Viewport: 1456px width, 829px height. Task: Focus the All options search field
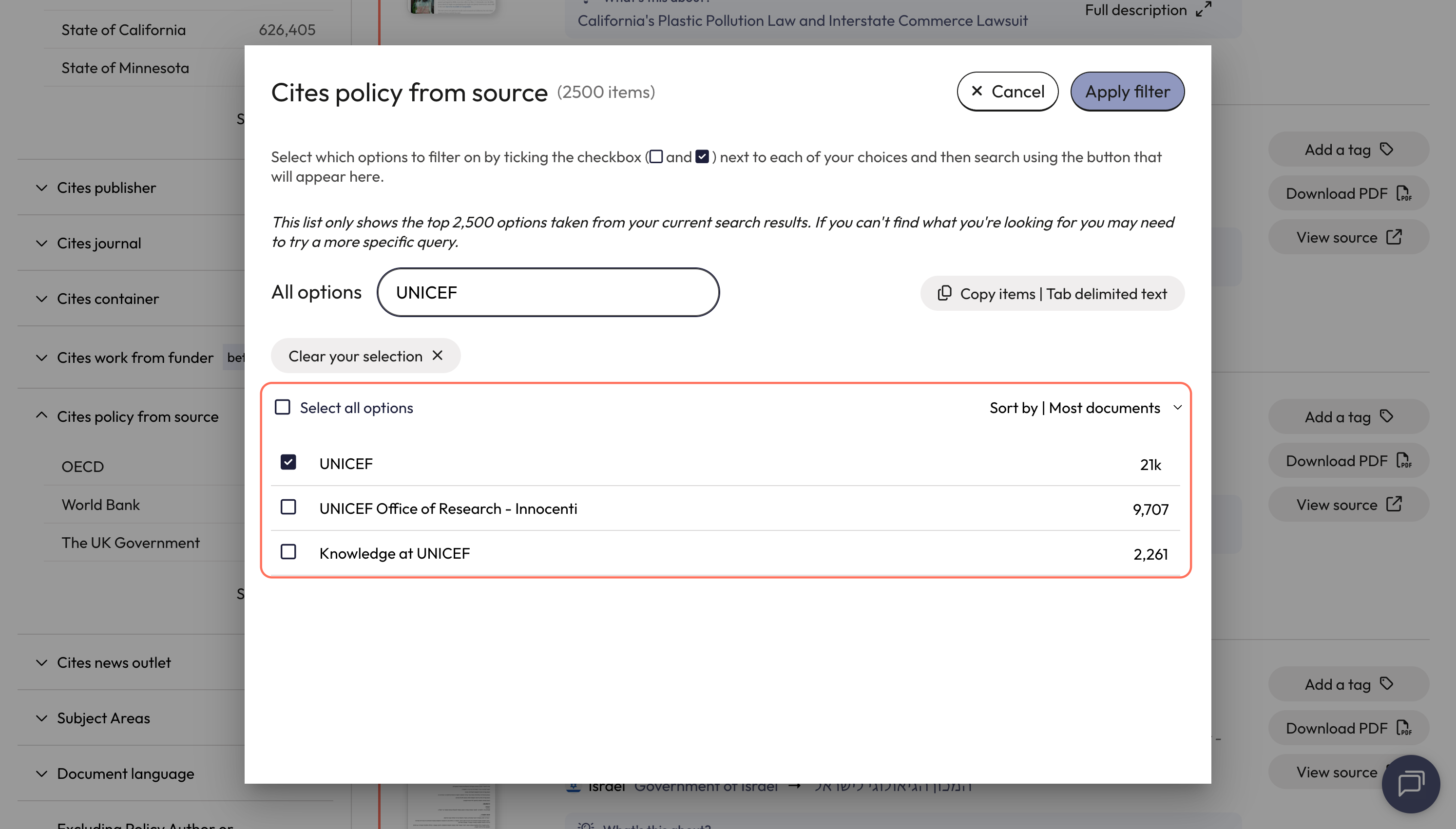548,293
